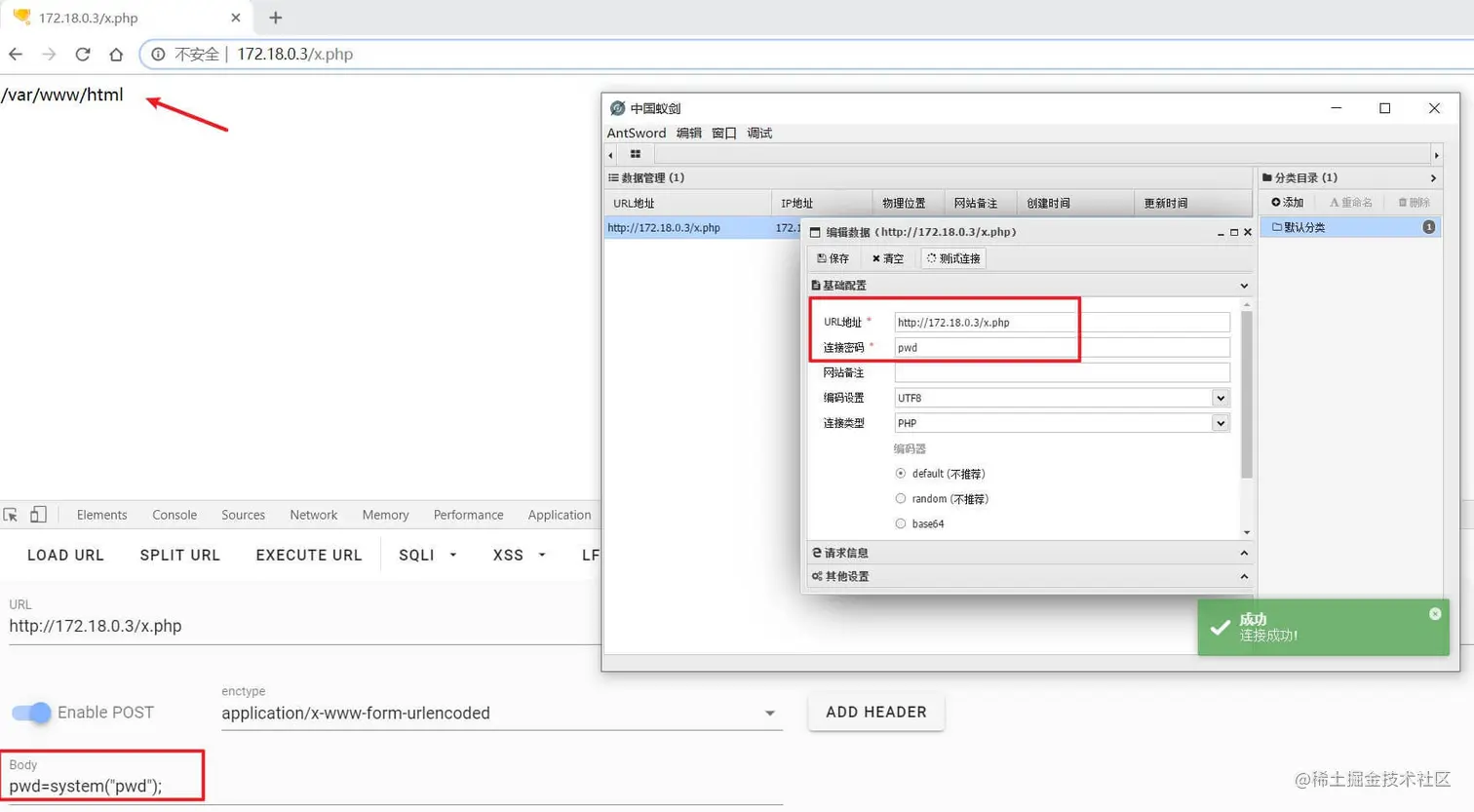Screen dimensions: 1474x812
Task: Open the AntSword menu
Action: [637, 134]
